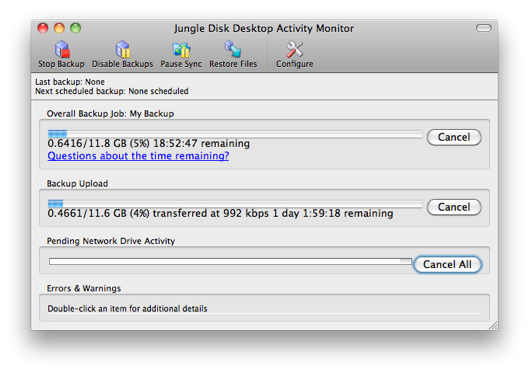The height and width of the screenshot is (373, 529).
Task: Click '0.4661/11.6 GB (4%) transferred at 992 kbps' text
Action: tap(158, 213)
